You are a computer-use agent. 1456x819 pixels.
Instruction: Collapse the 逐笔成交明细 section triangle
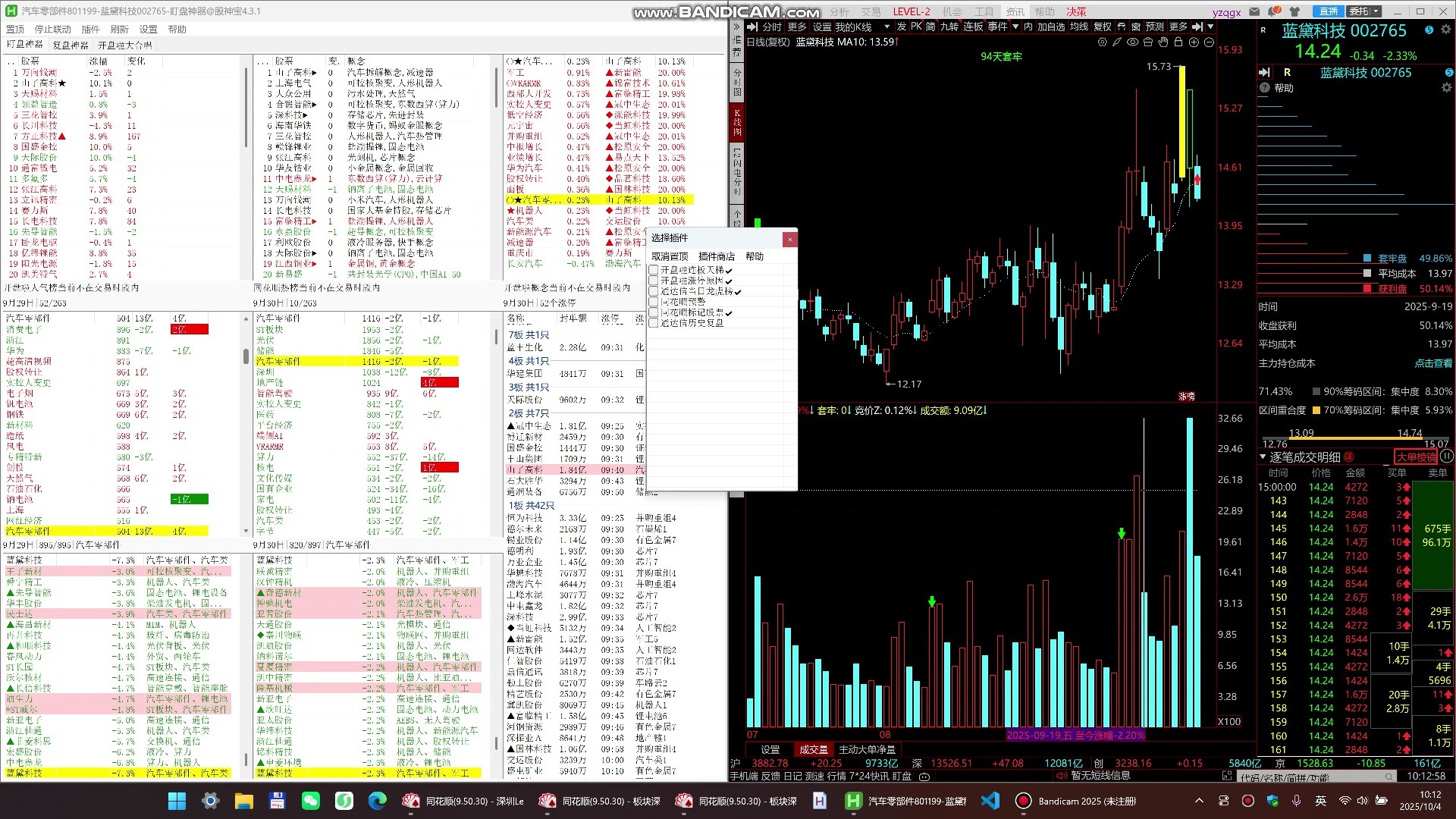point(1263,457)
